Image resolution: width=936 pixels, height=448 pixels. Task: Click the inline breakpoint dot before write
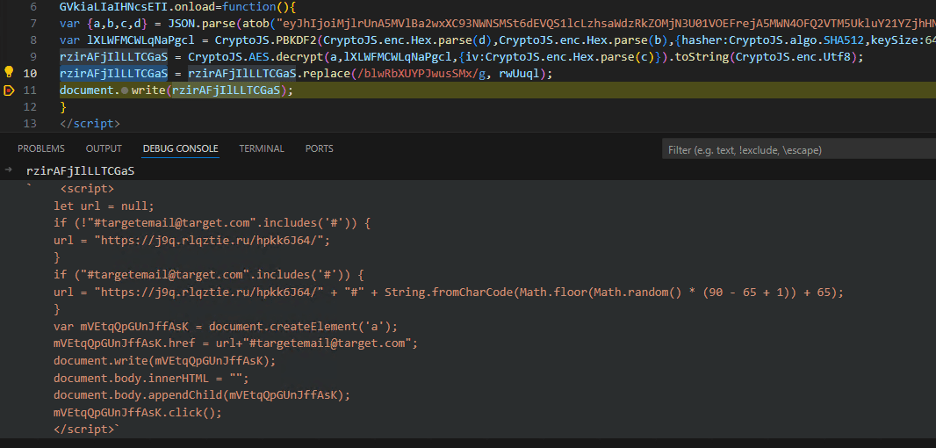tap(124, 91)
